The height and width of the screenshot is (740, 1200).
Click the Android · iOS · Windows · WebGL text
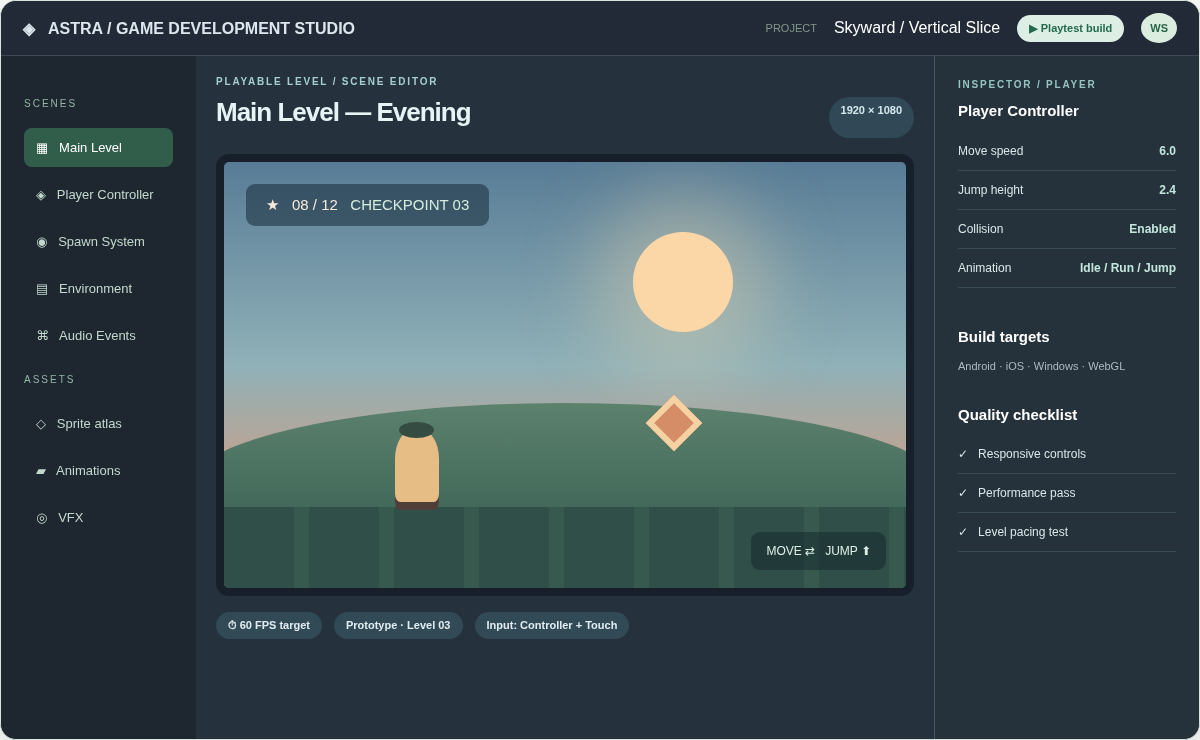[x=1041, y=366]
